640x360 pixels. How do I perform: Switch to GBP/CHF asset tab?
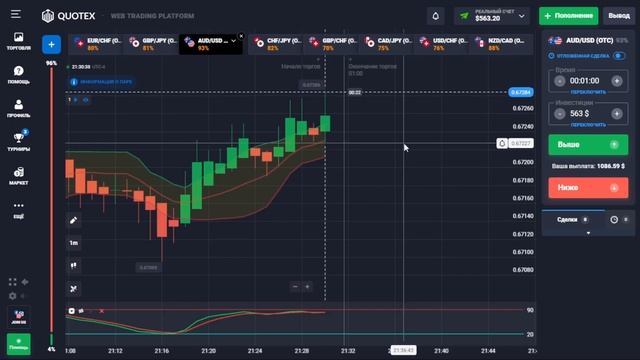coord(332,44)
